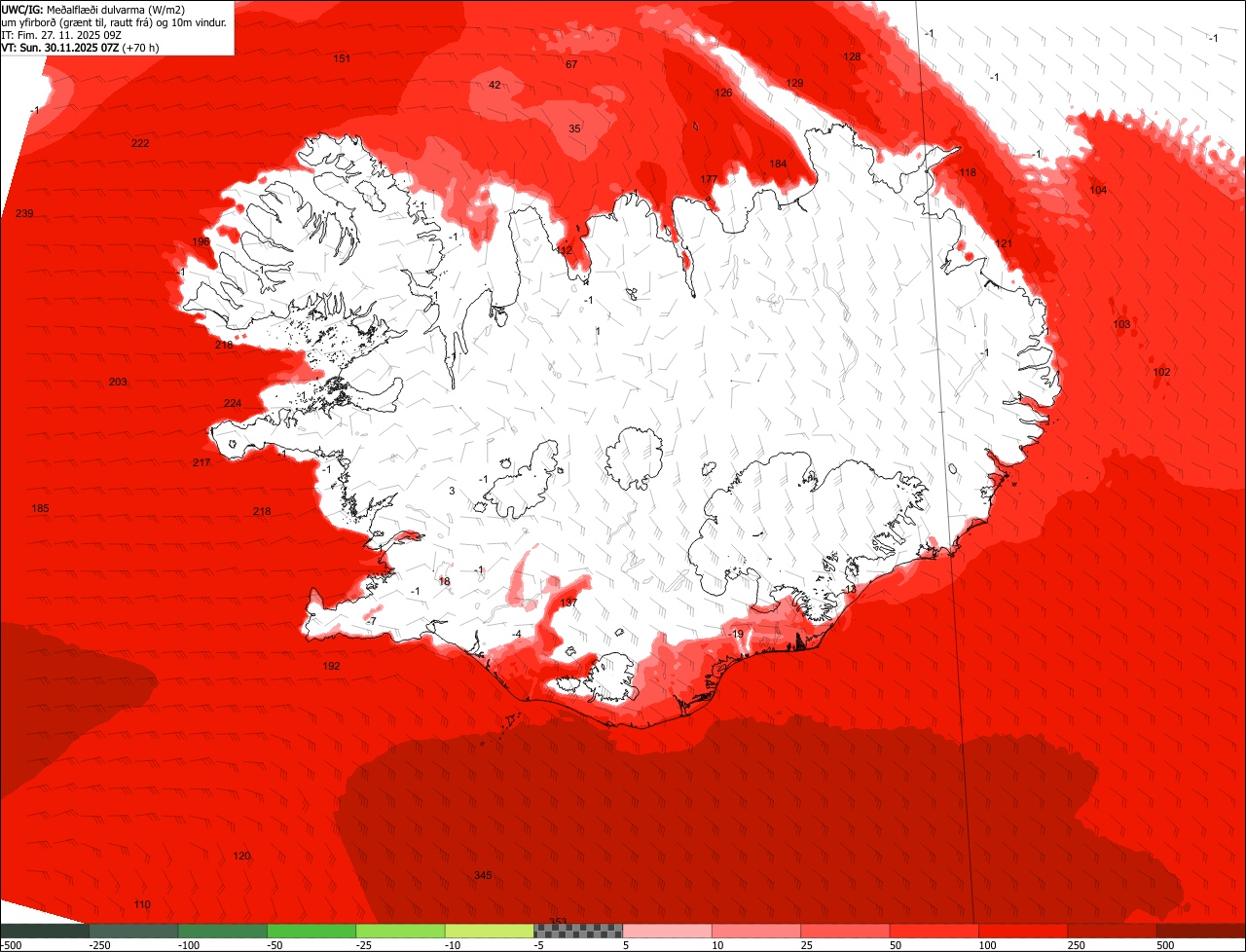
Task: Click the bright green -50 to -25 legend swatch
Action: coord(311,931)
